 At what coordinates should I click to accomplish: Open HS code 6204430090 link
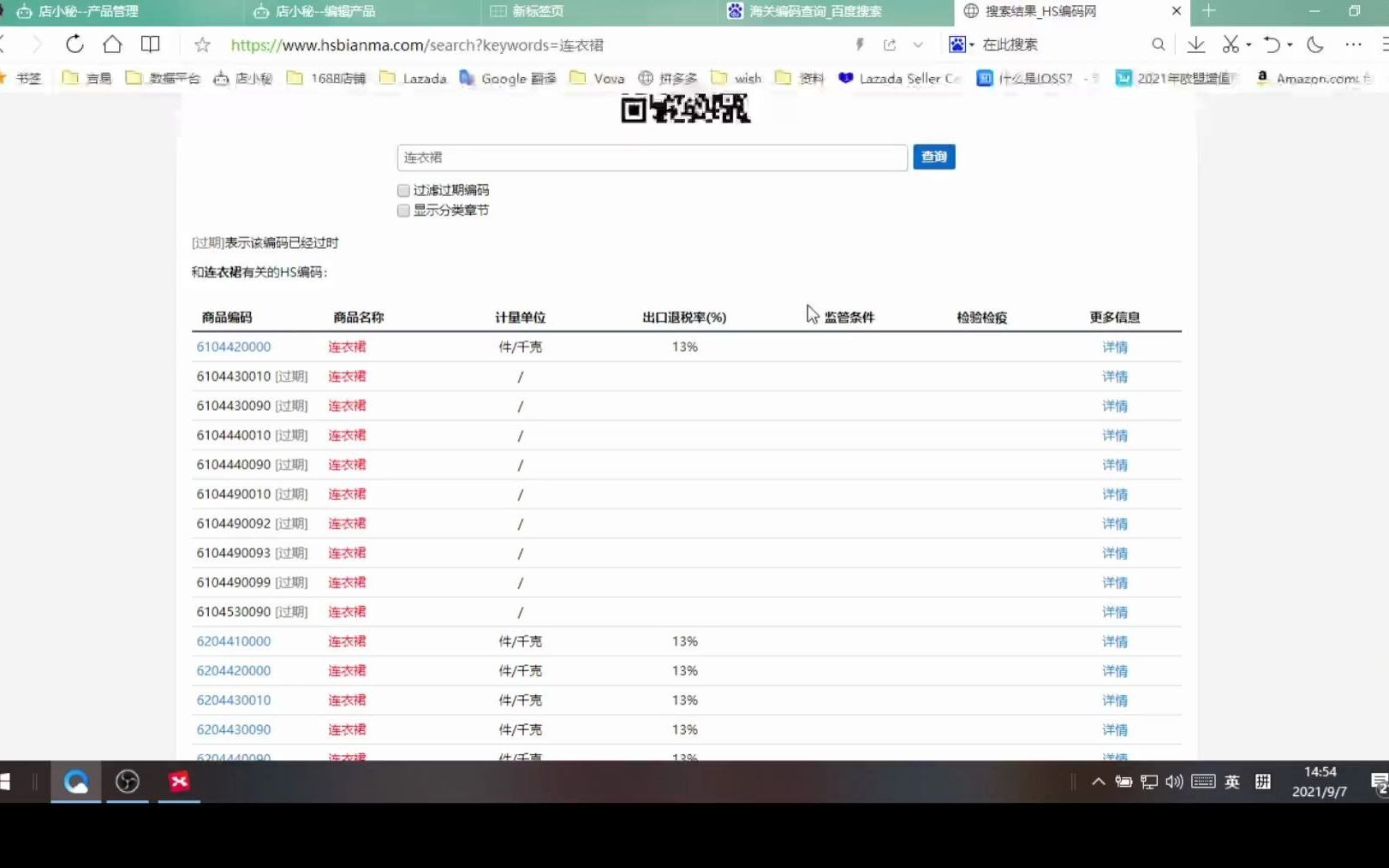[234, 729]
